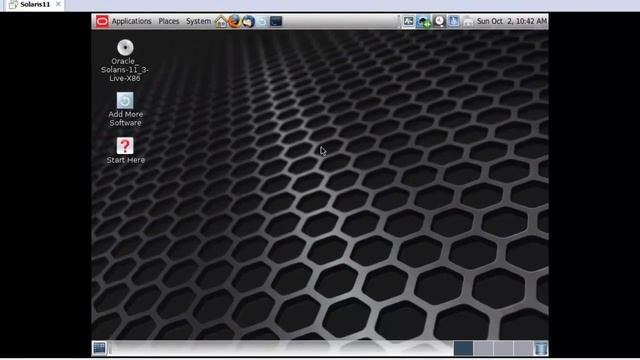The height and width of the screenshot is (360, 640).
Task: Click the Show Desktop button in bottom panel
Action: [99, 348]
